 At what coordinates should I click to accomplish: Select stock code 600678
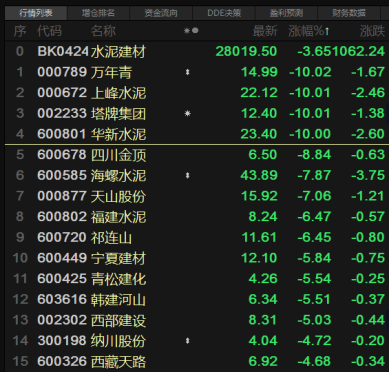62,155
